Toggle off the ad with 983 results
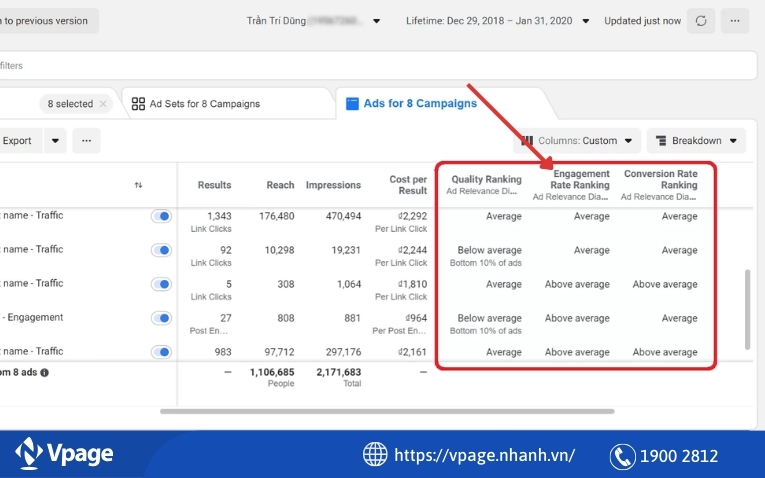The image size is (765, 478). tap(161, 352)
